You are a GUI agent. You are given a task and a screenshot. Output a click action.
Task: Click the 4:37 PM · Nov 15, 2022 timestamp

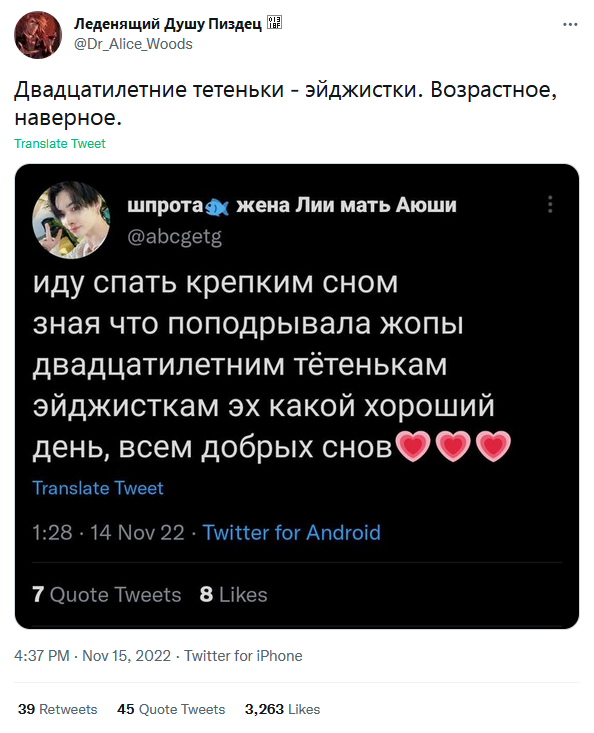click(93, 656)
